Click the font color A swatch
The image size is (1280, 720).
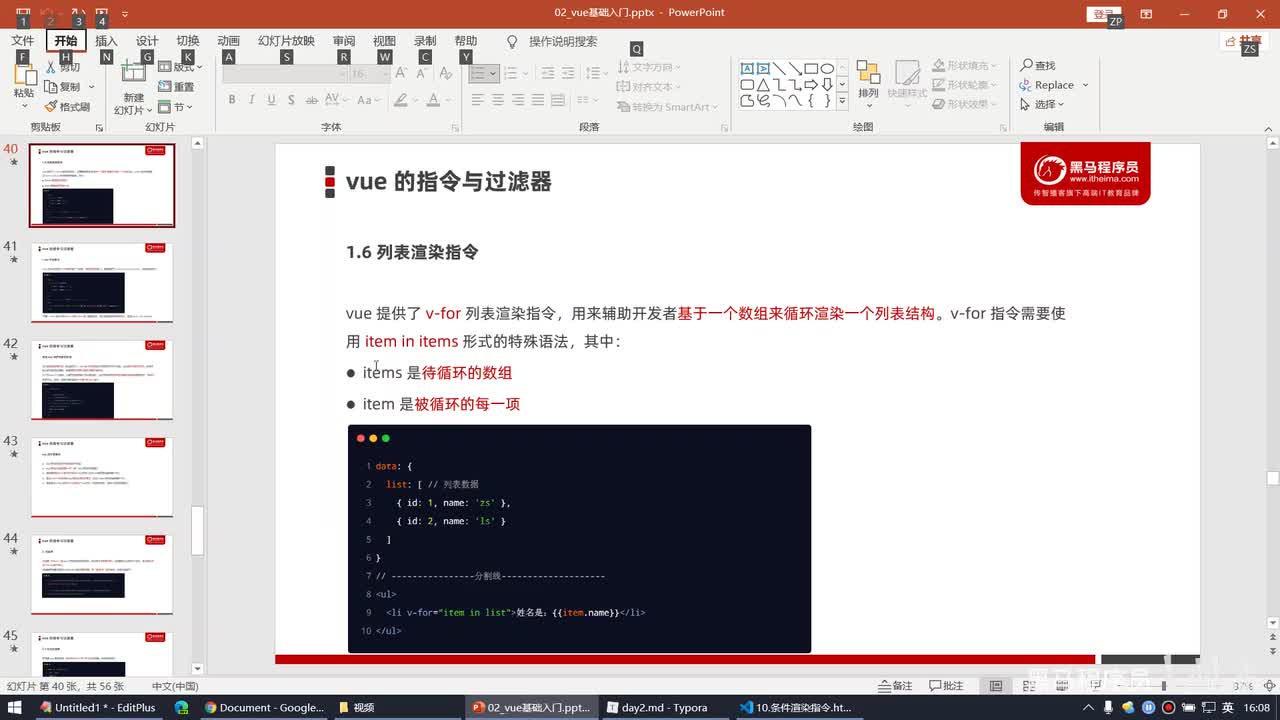point(433,100)
